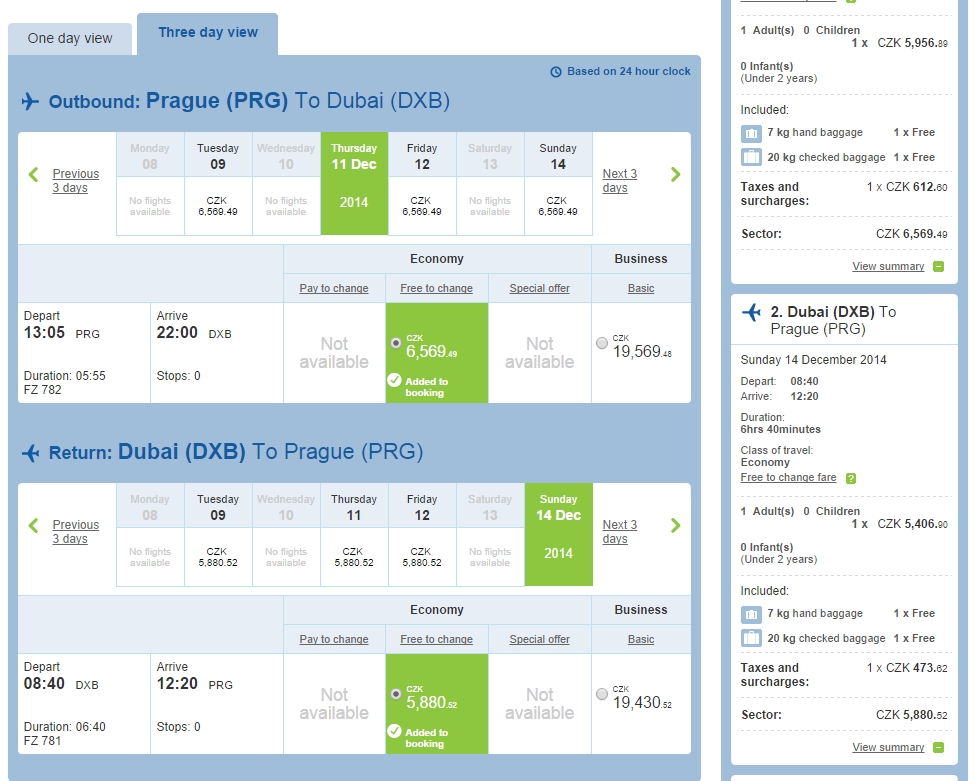Open outbound Next 3 days link
The width and height of the screenshot is (977, 781).
pos(619,181)
